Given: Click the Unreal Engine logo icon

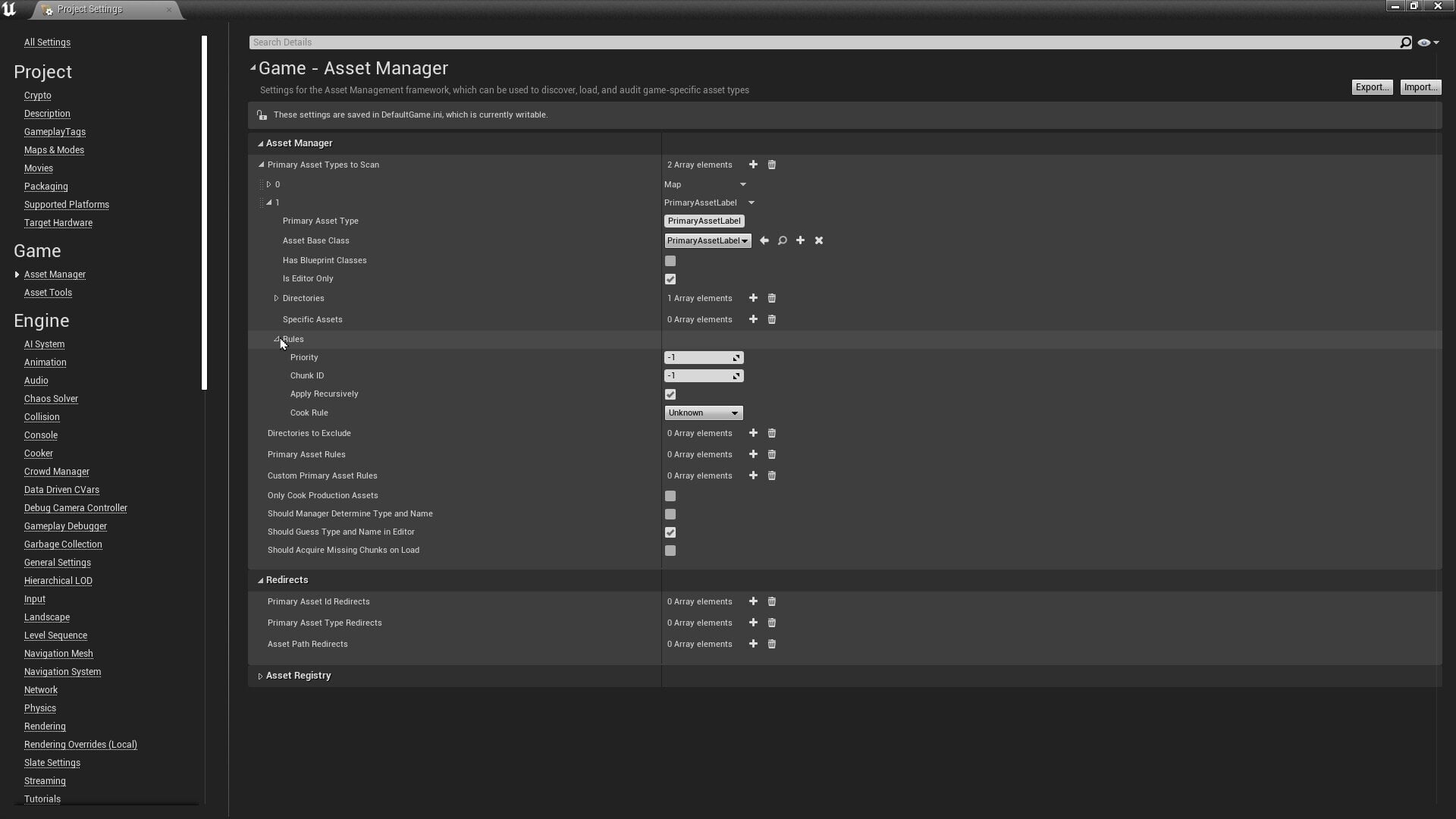Looking at the screenshot, I should pos(9,9).
